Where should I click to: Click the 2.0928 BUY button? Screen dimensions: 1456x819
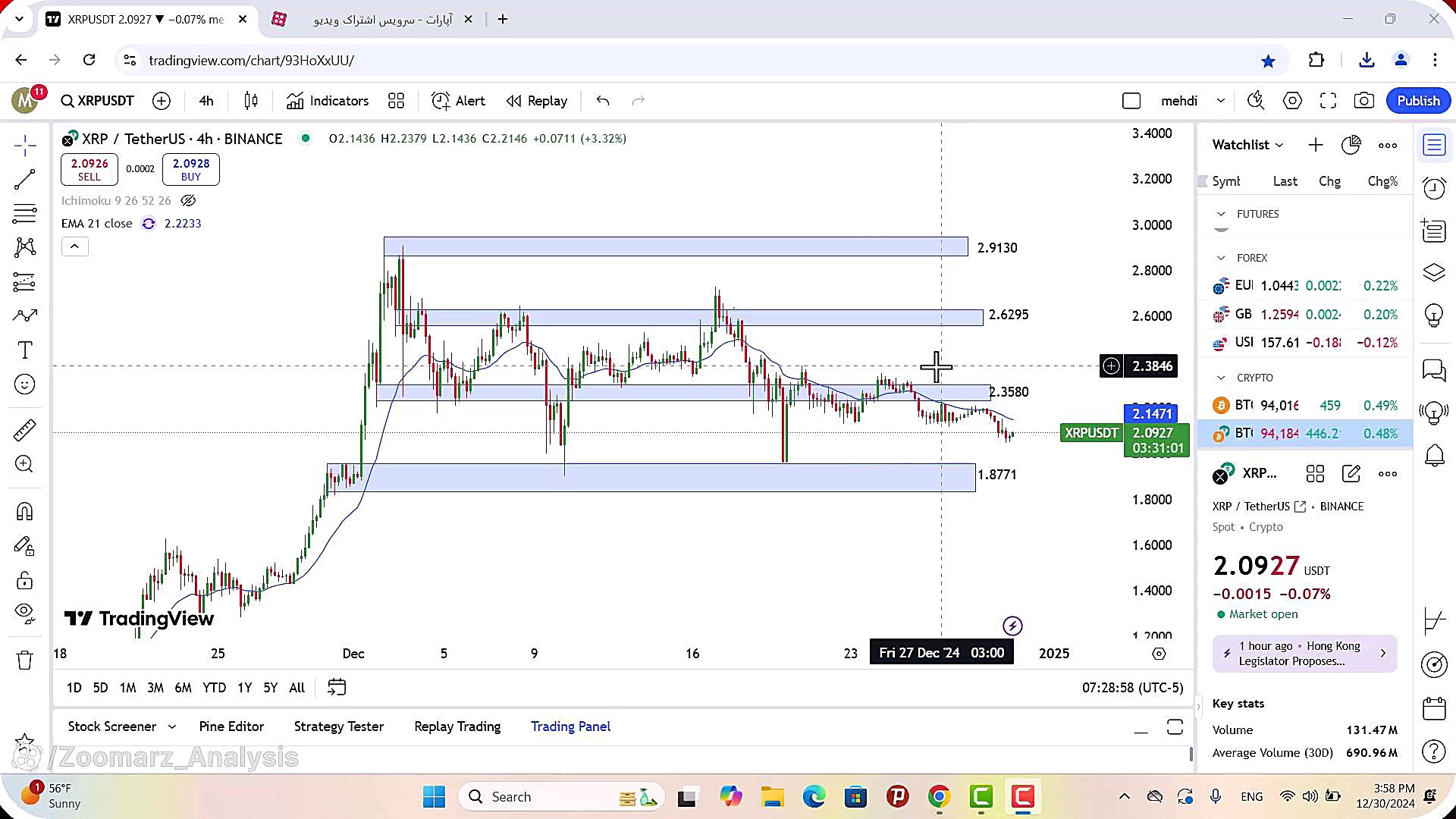tap(191, 169)
